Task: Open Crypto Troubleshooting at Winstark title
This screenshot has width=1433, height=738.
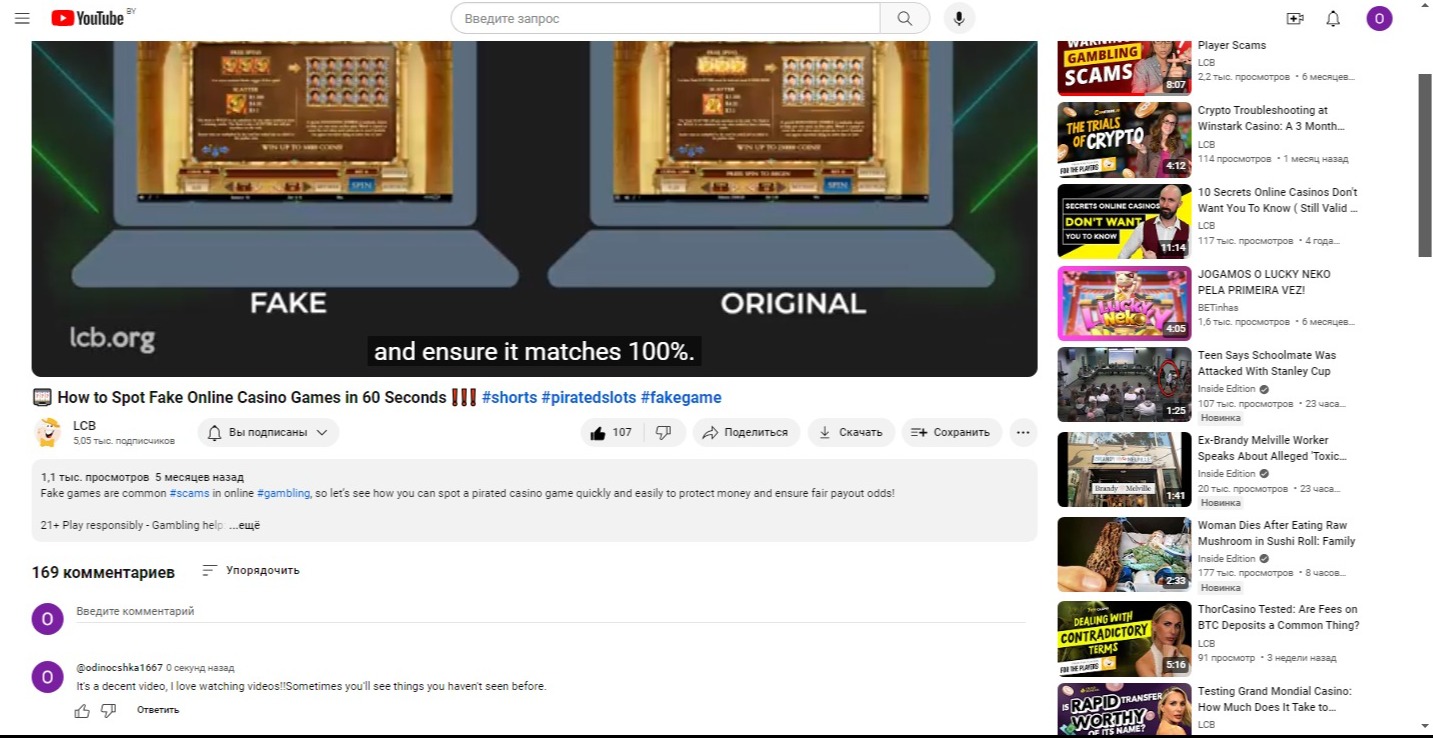Action: pyautogui.click(x=1271, y=118)
